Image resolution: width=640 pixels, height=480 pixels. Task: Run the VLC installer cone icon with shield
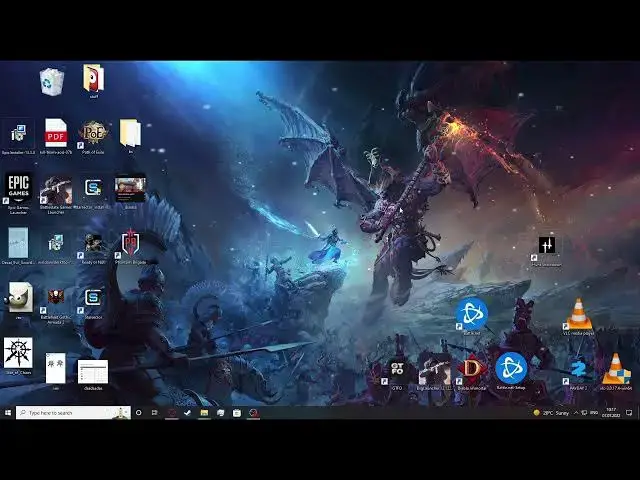[616, 369]
